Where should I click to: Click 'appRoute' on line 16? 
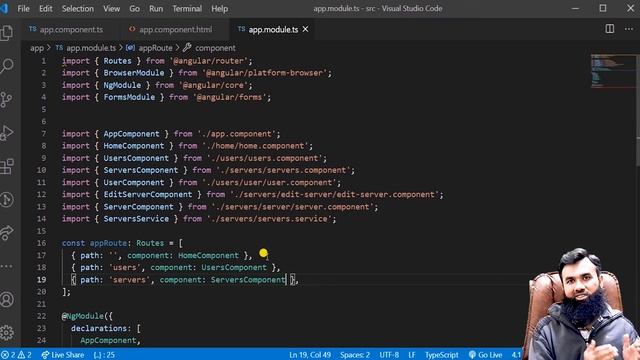[x=108, y=243]
